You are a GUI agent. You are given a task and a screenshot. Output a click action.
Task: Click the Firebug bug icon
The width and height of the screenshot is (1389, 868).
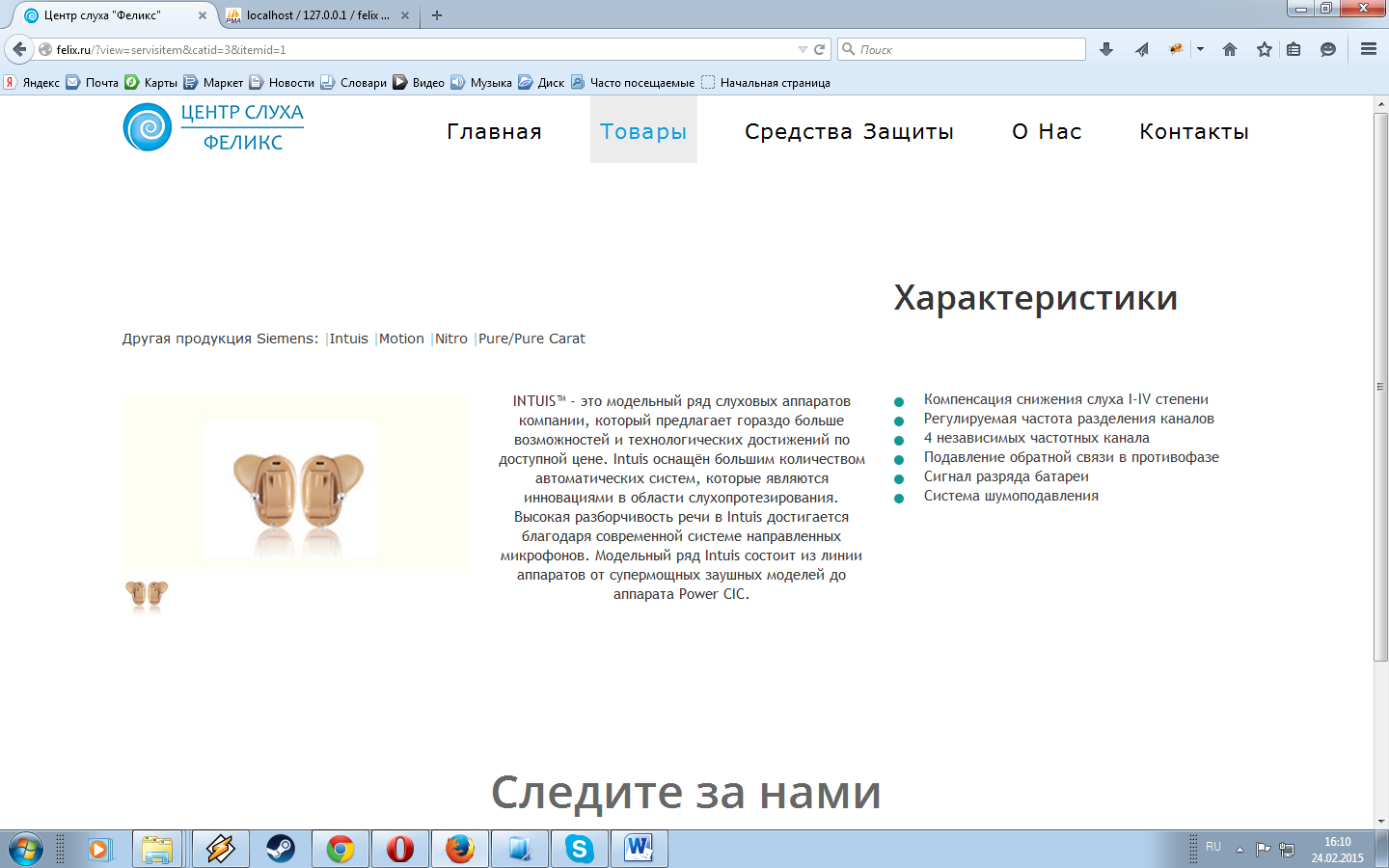(1176, 49)
